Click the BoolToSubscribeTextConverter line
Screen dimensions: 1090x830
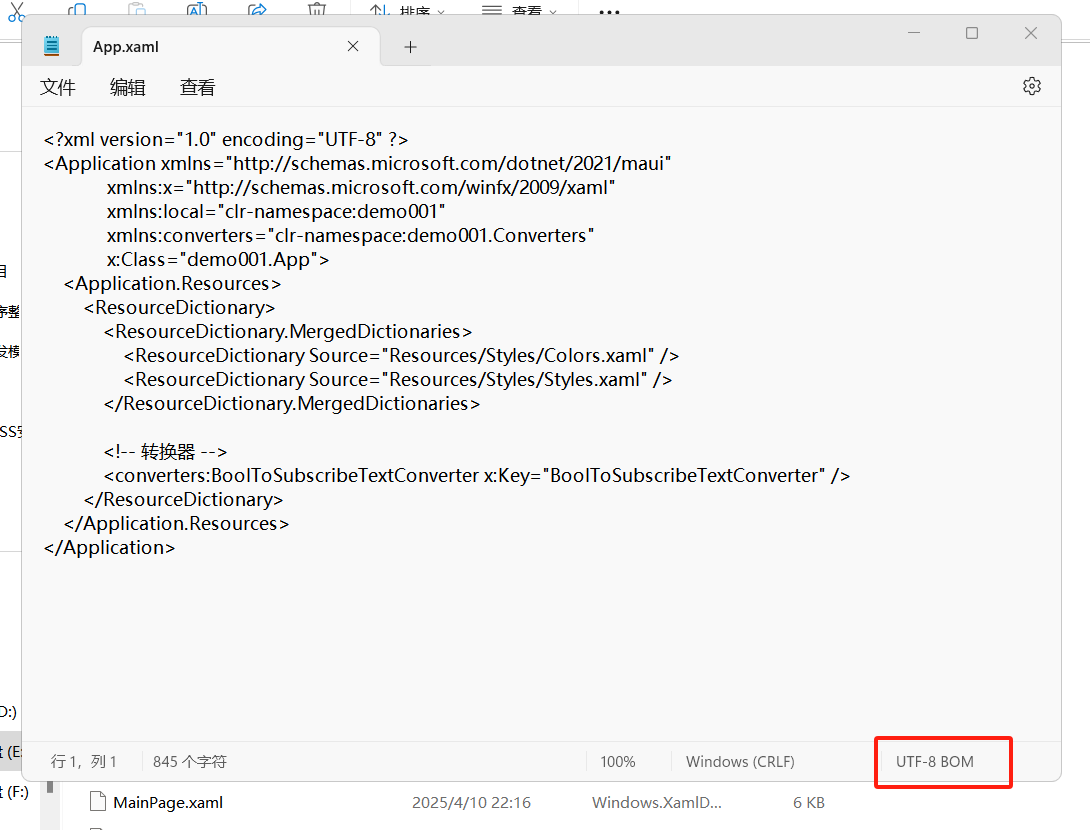(477, 475)
